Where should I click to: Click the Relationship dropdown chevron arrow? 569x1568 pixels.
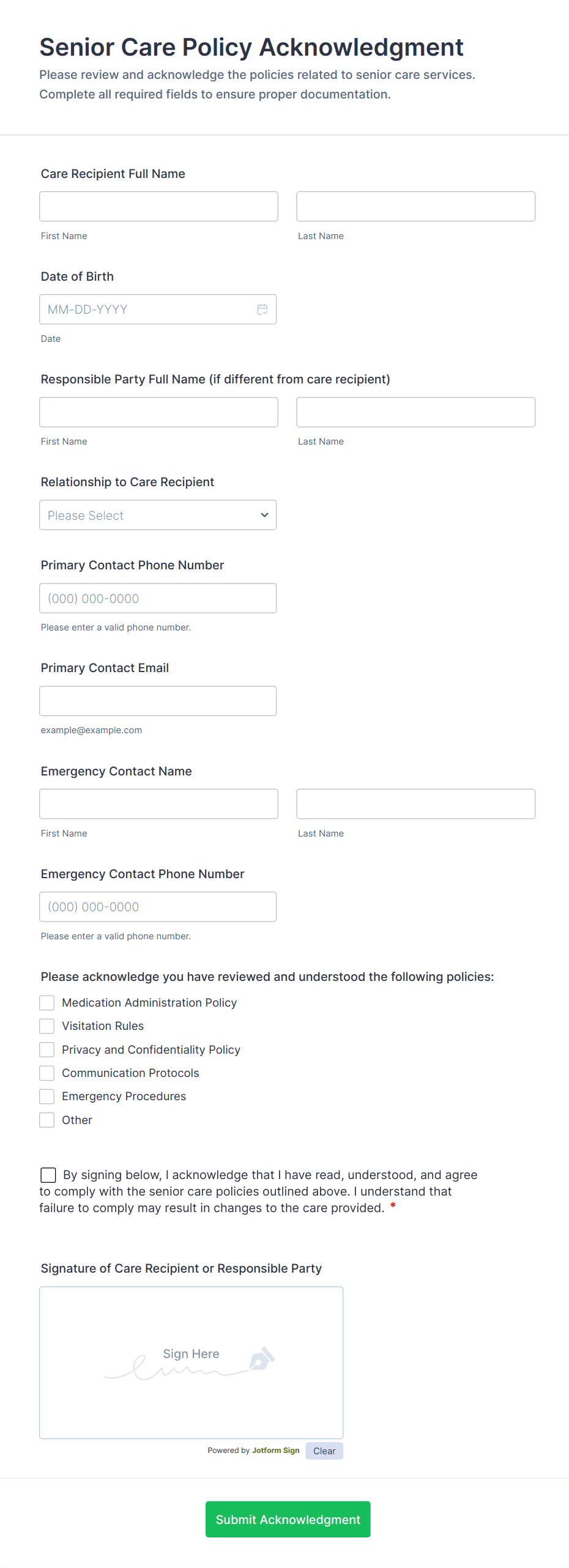pyautogui.click(x=264, y=515)
